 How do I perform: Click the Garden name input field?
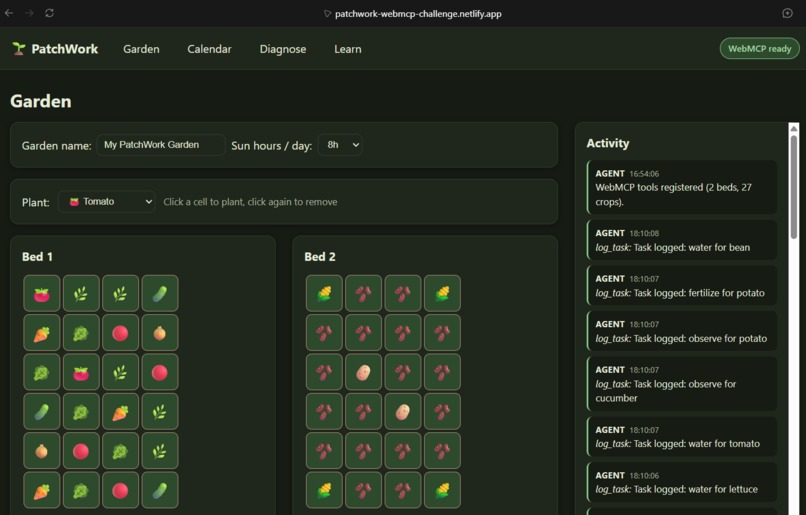(x=161, y=145)
